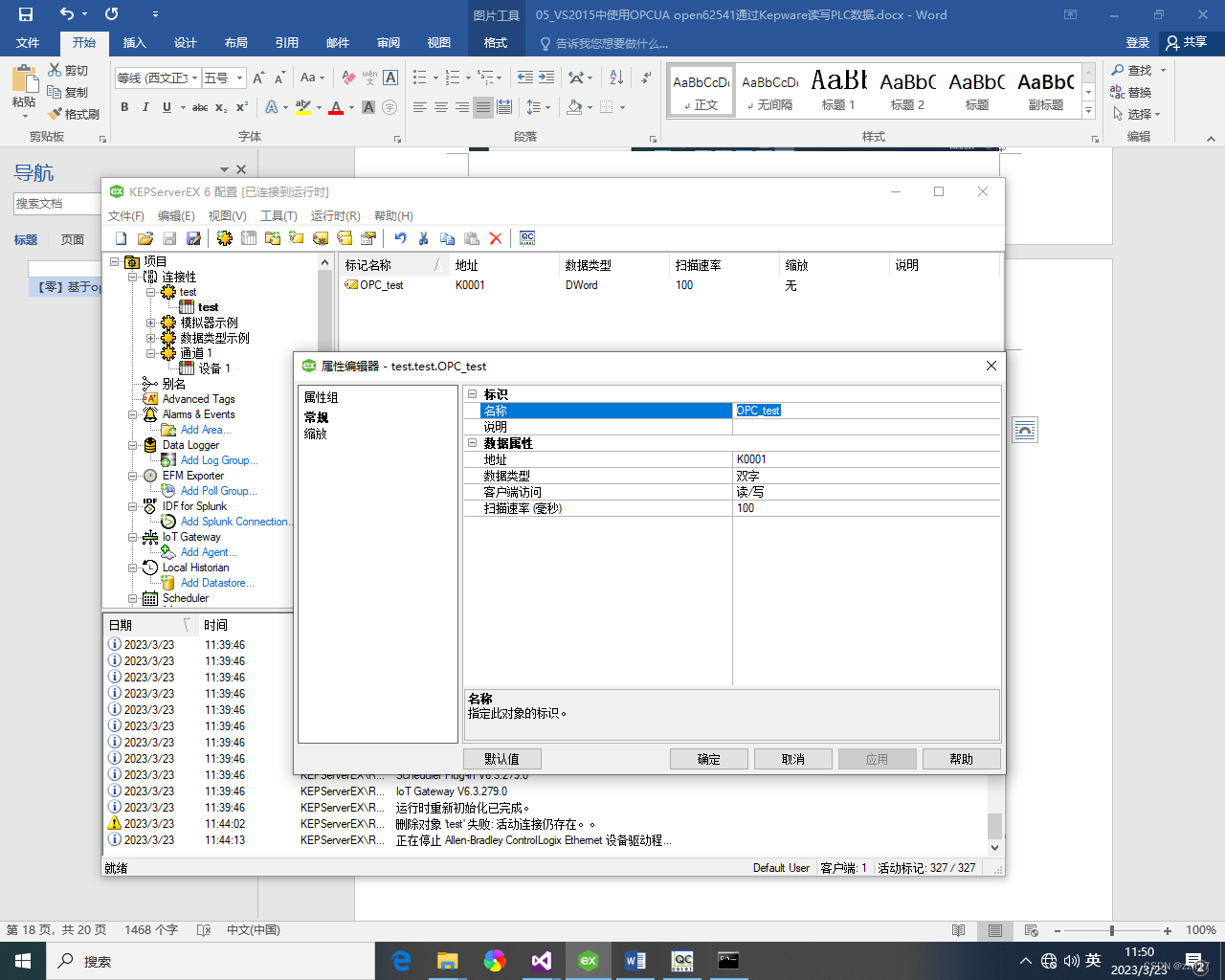Viewport: 1225px width, 980px height.
Task: Click the New Channel gear icon in KEPServerEX toolbar
Action: (225, 238)
